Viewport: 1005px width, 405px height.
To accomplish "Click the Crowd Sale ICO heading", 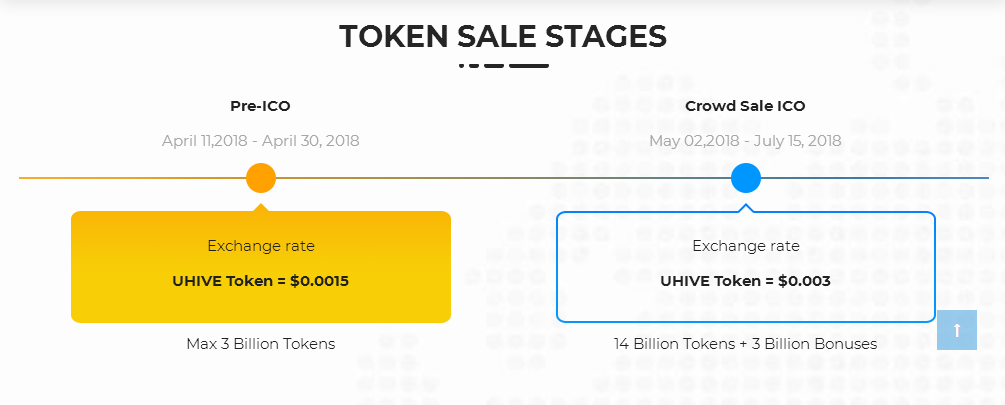I will pos(745,106).
